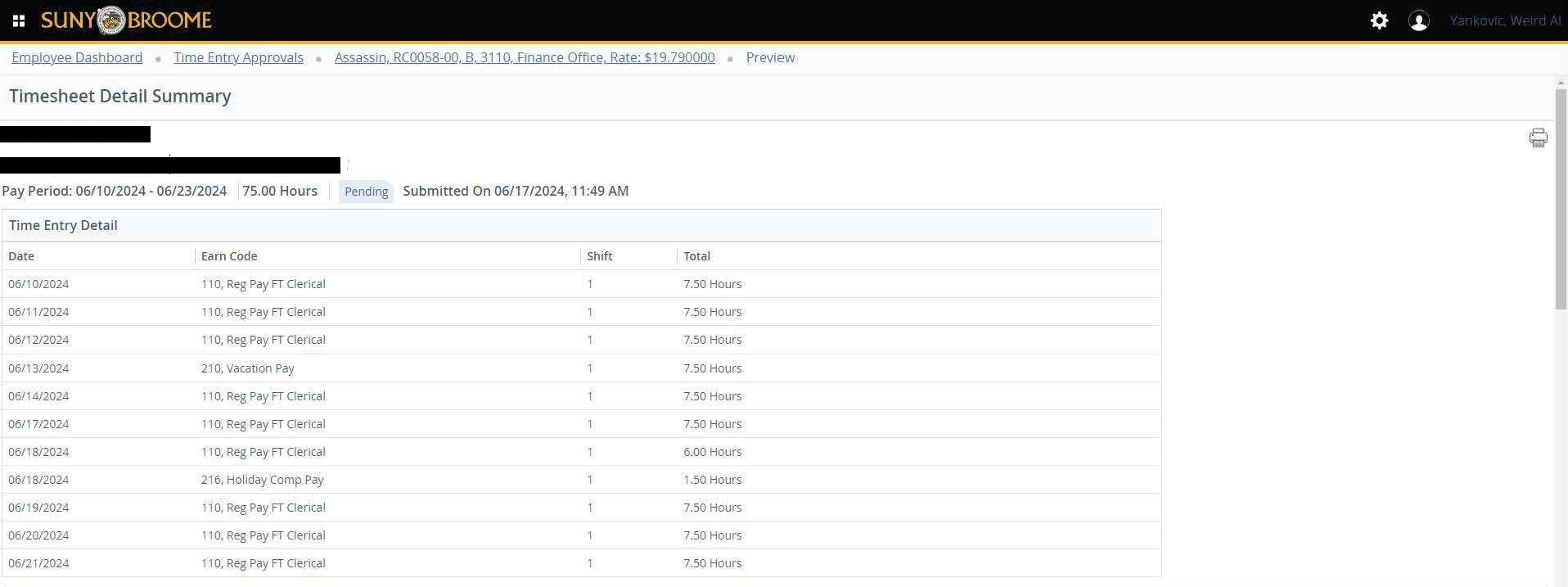
Task: Open the Assassin Finance Office breadcrumb link
Action: coord(524,57)
